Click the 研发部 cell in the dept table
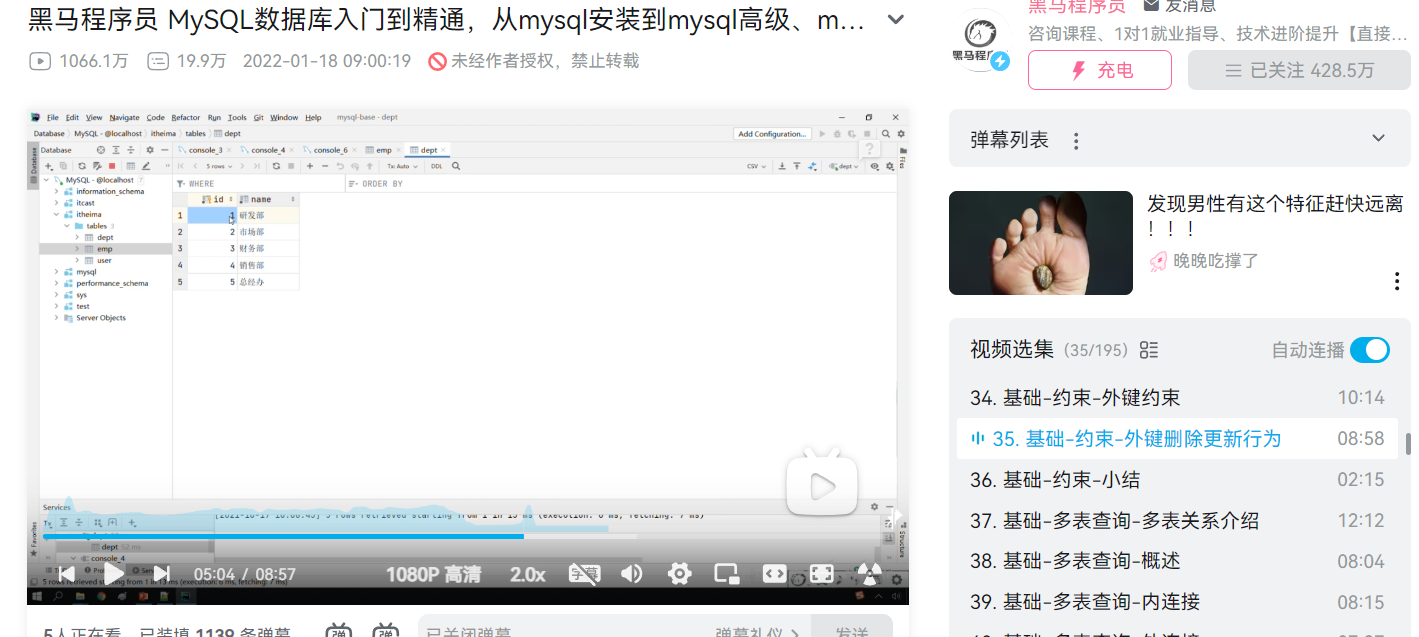Image resolution: width=1419 pixels, height=637 pixels. click(268, 215)
